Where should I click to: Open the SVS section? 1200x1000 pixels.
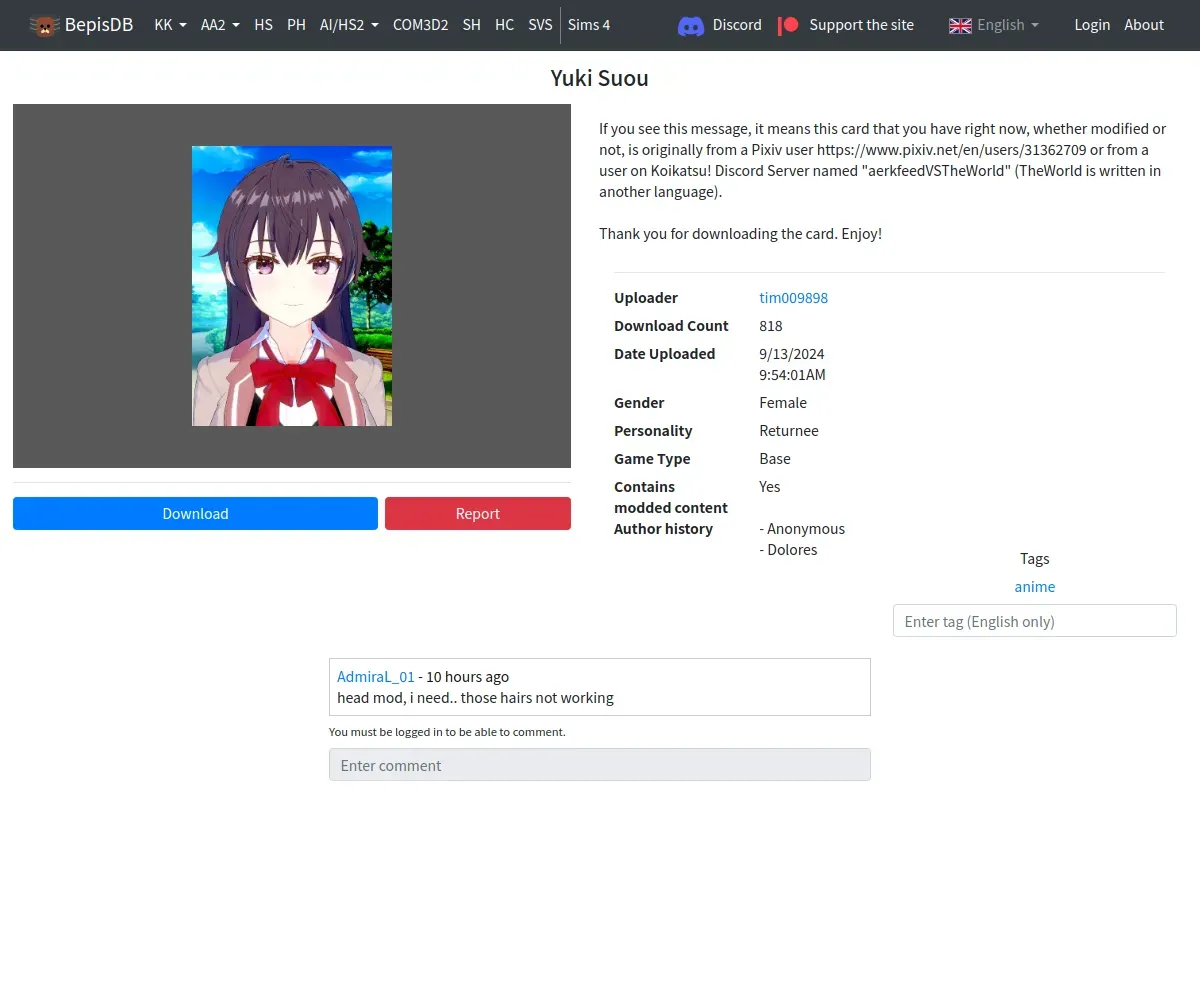540,25
